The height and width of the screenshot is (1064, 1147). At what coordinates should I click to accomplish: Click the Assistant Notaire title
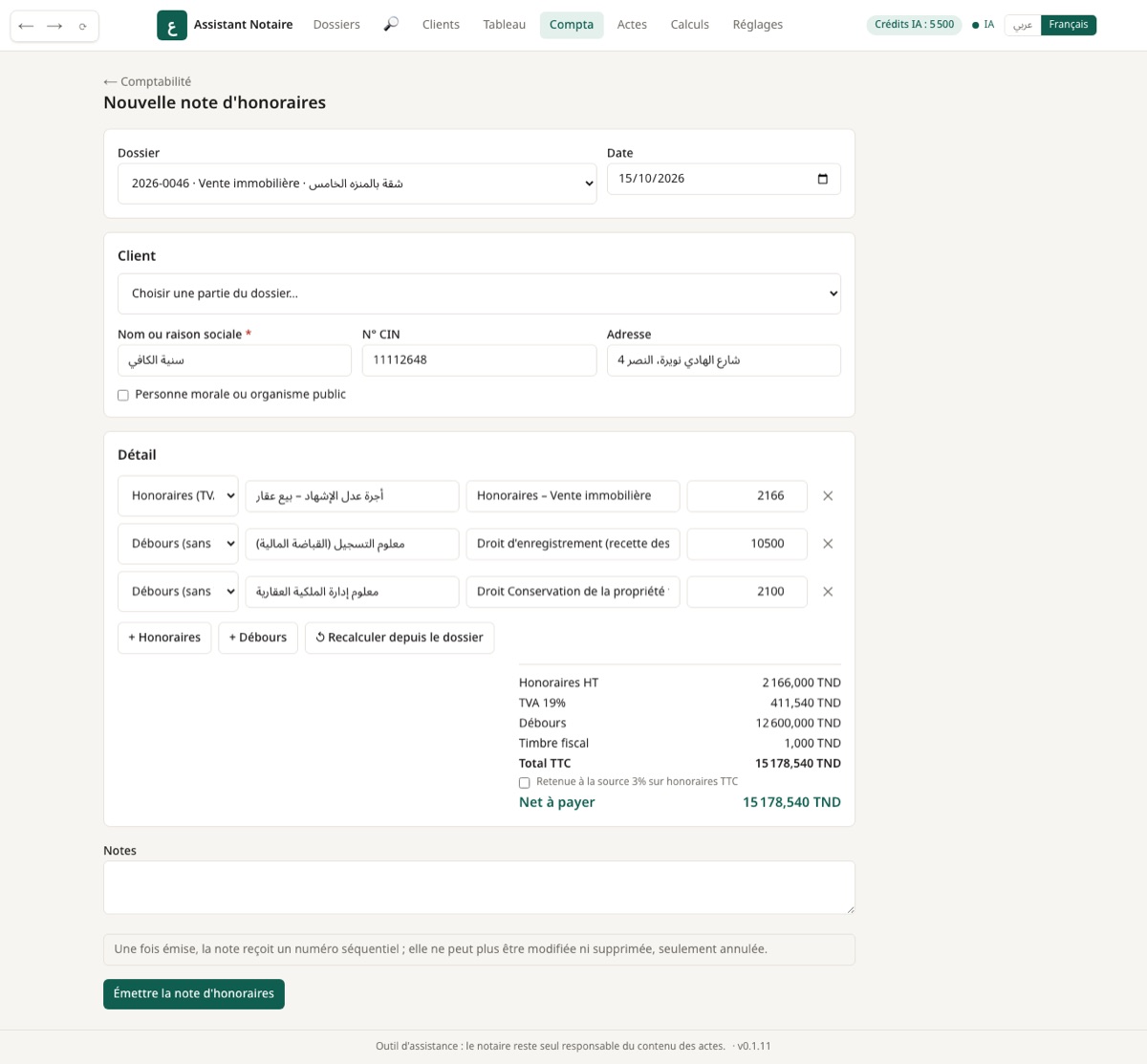(244, 25)
